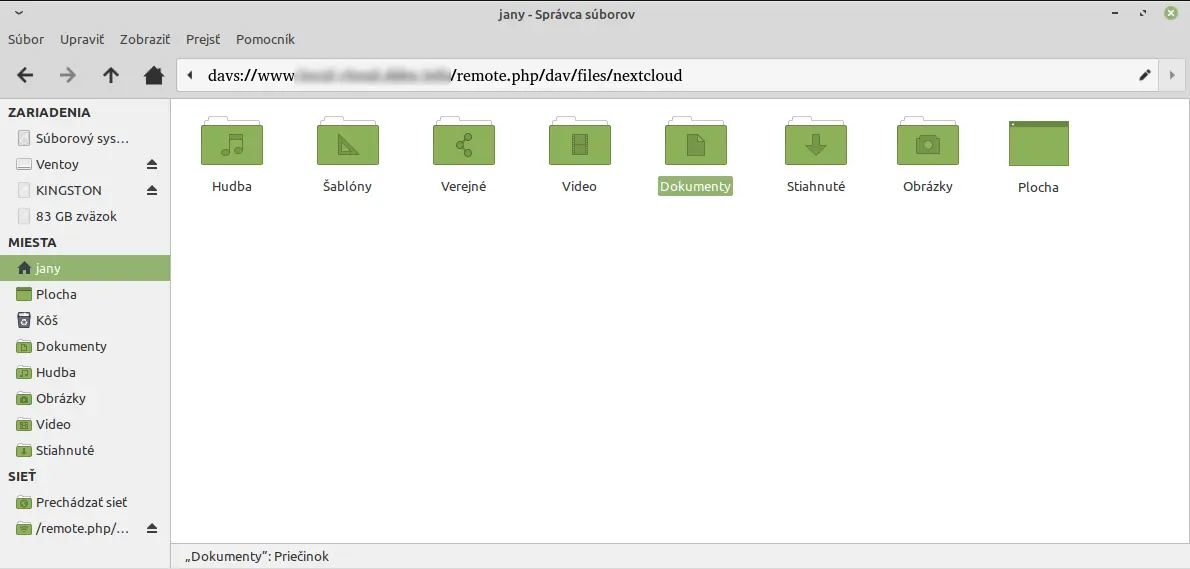This screenshot has height=569, width=1190.
Task: Open the Upraviť menu
Action: click(82, 39)
